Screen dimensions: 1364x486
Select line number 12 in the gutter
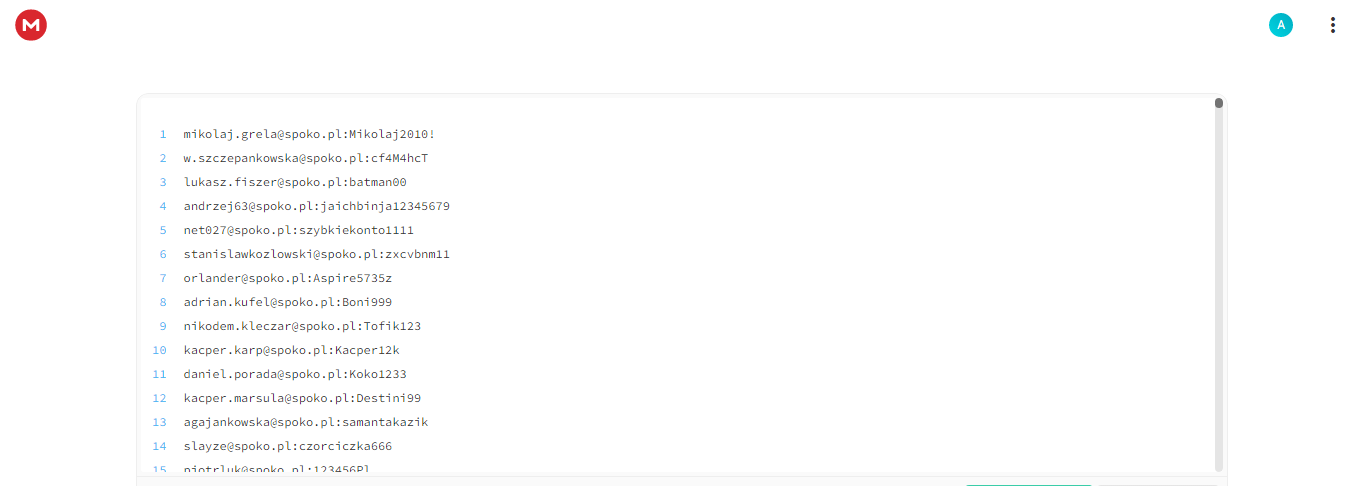pyautogui.click(x=160, y=398)
